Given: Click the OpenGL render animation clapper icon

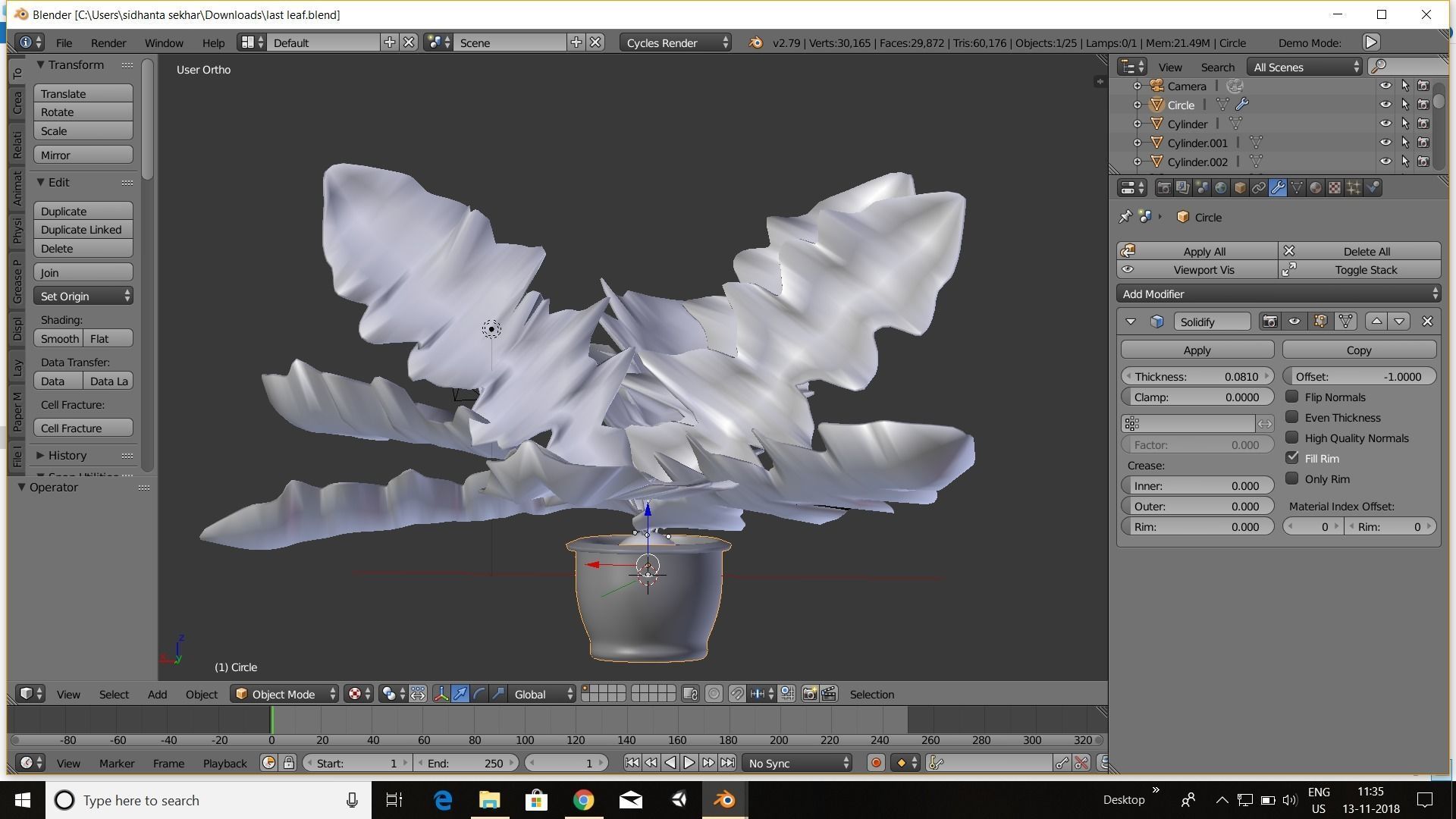Looking at the screenshot, I should click(x=829, y=694).
